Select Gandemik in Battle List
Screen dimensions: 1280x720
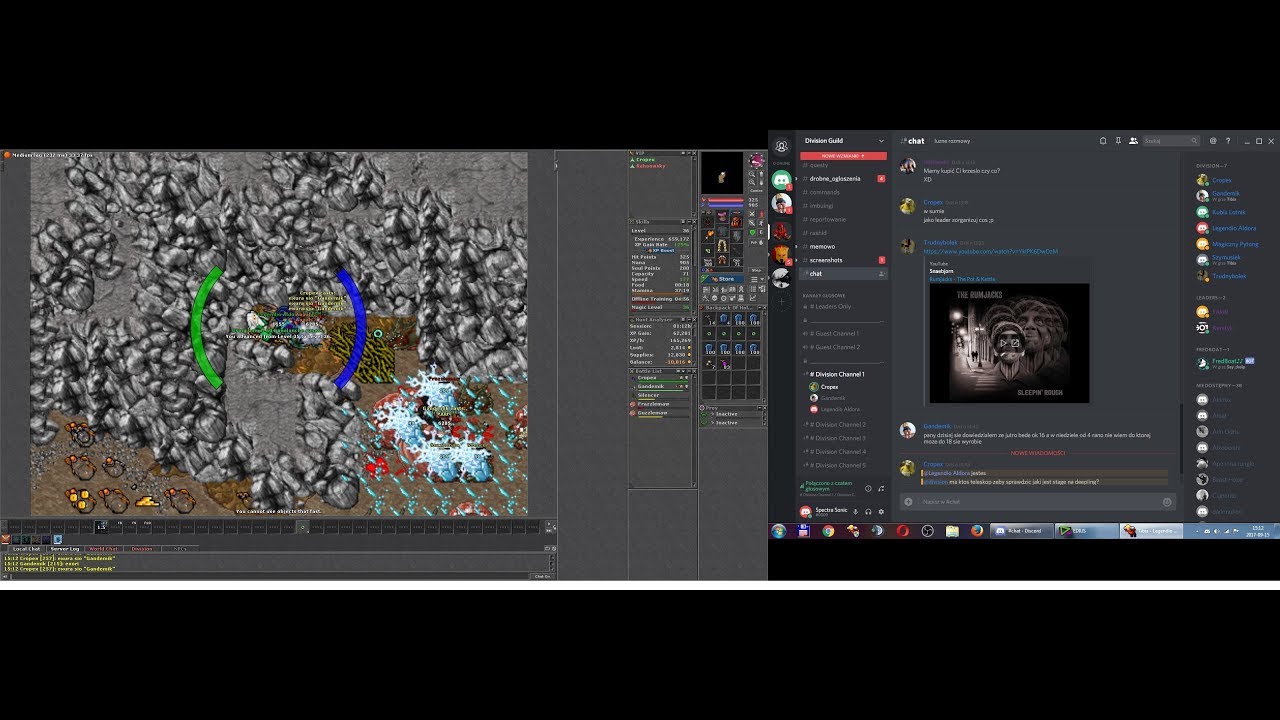(x=661, y=386)
